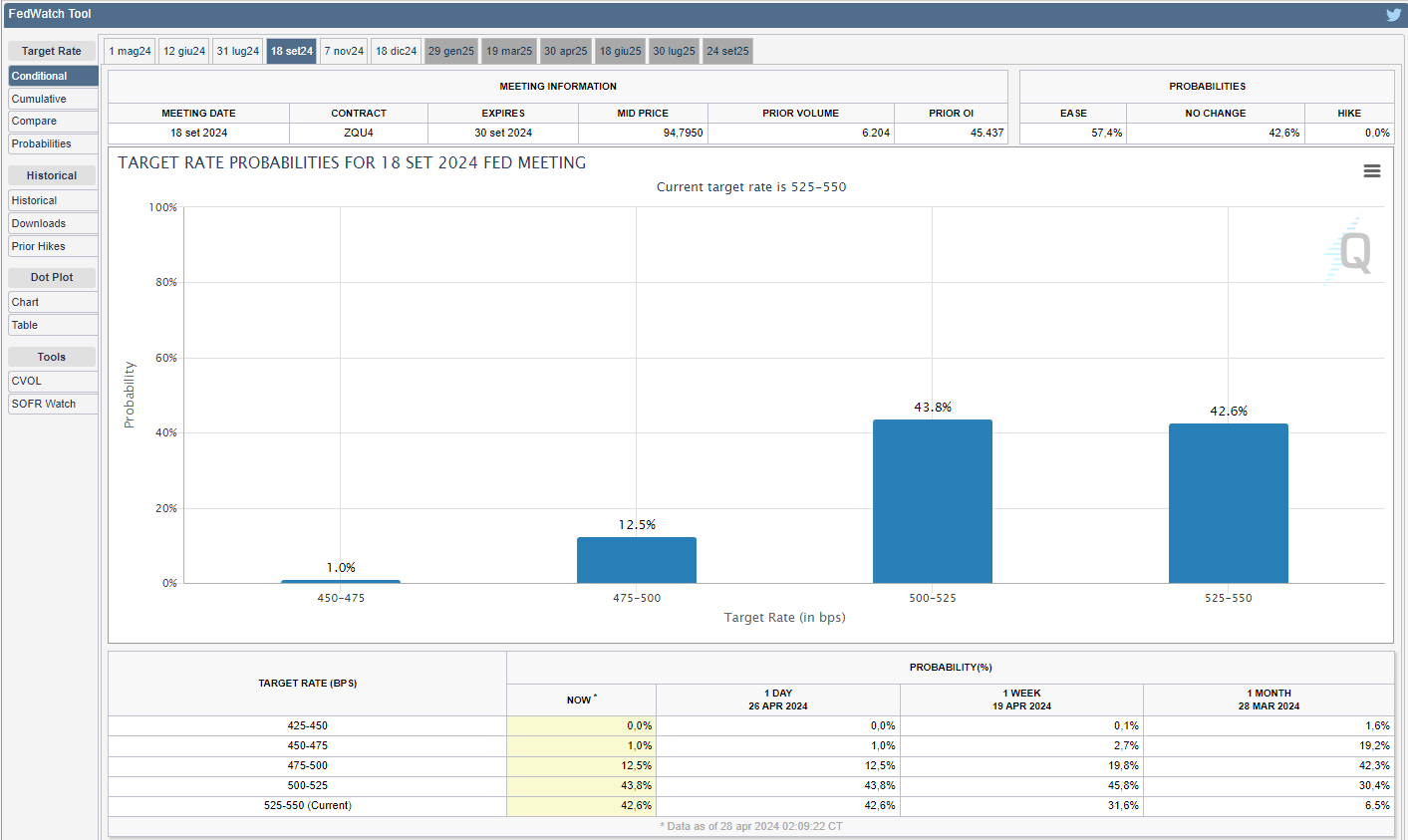
Task: Open the Downloads section
Action: (x=53, y=223)
